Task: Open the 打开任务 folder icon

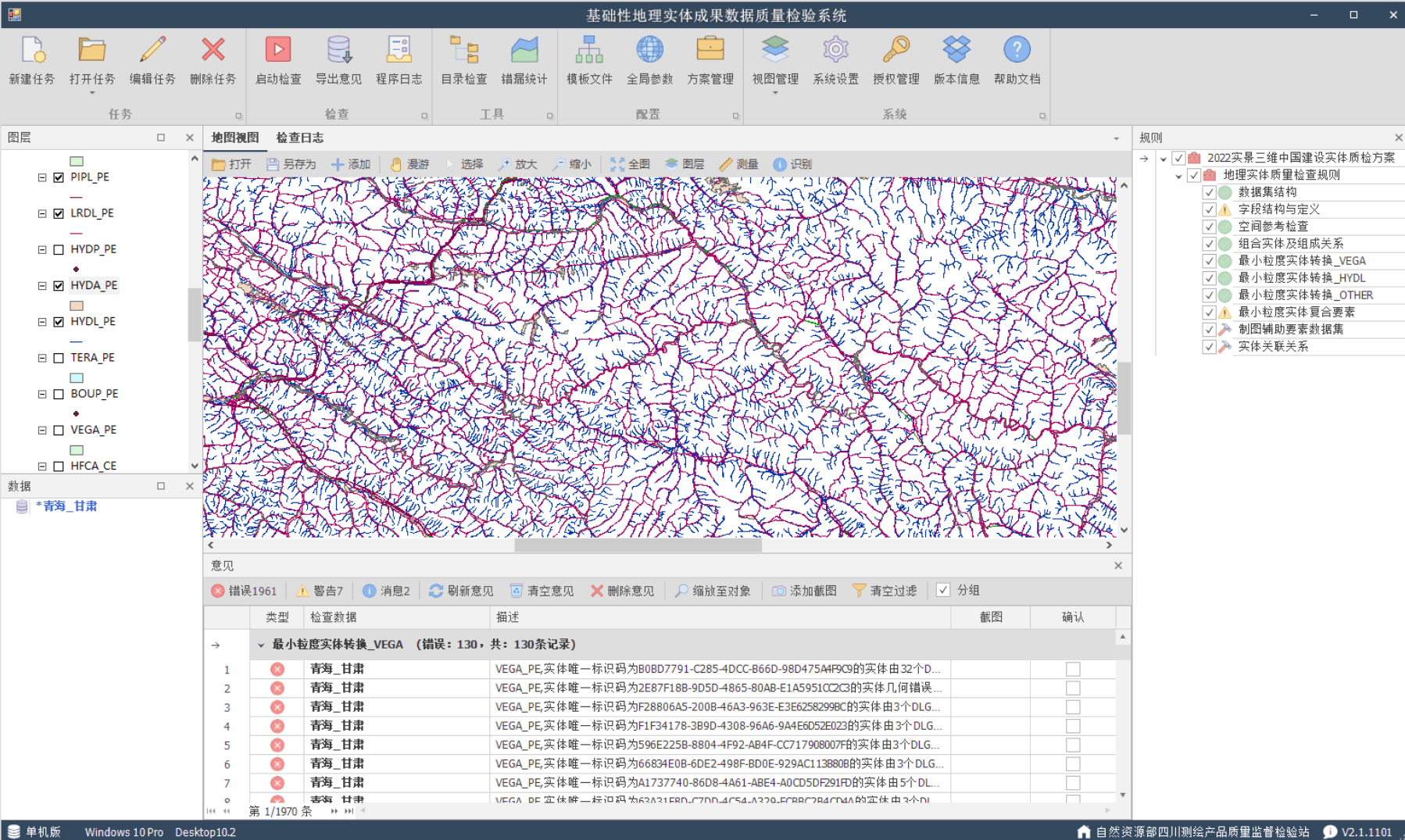Action: 92,50
